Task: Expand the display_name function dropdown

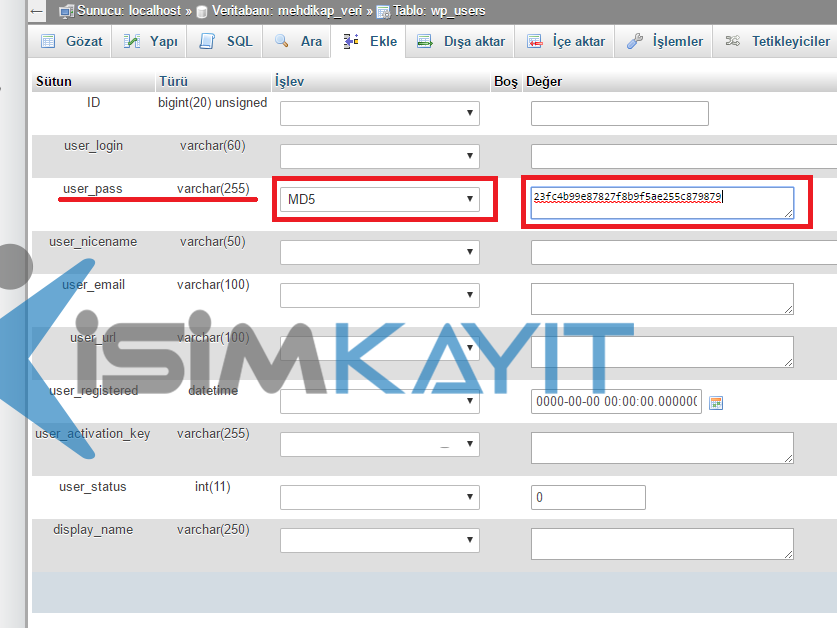Action: click(380, 540)
